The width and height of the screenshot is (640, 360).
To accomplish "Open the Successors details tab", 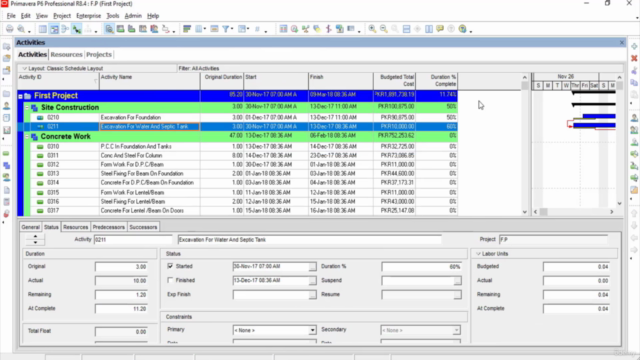I will pyautogui.click(x=143, y=227).
